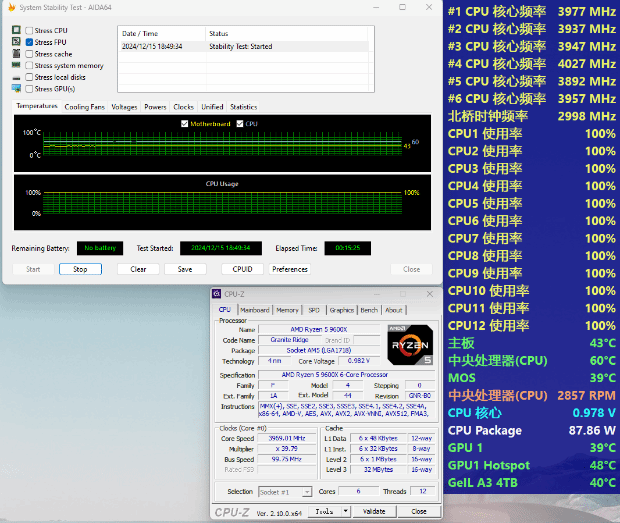Stop the stability test

click(x=80, y=269)
